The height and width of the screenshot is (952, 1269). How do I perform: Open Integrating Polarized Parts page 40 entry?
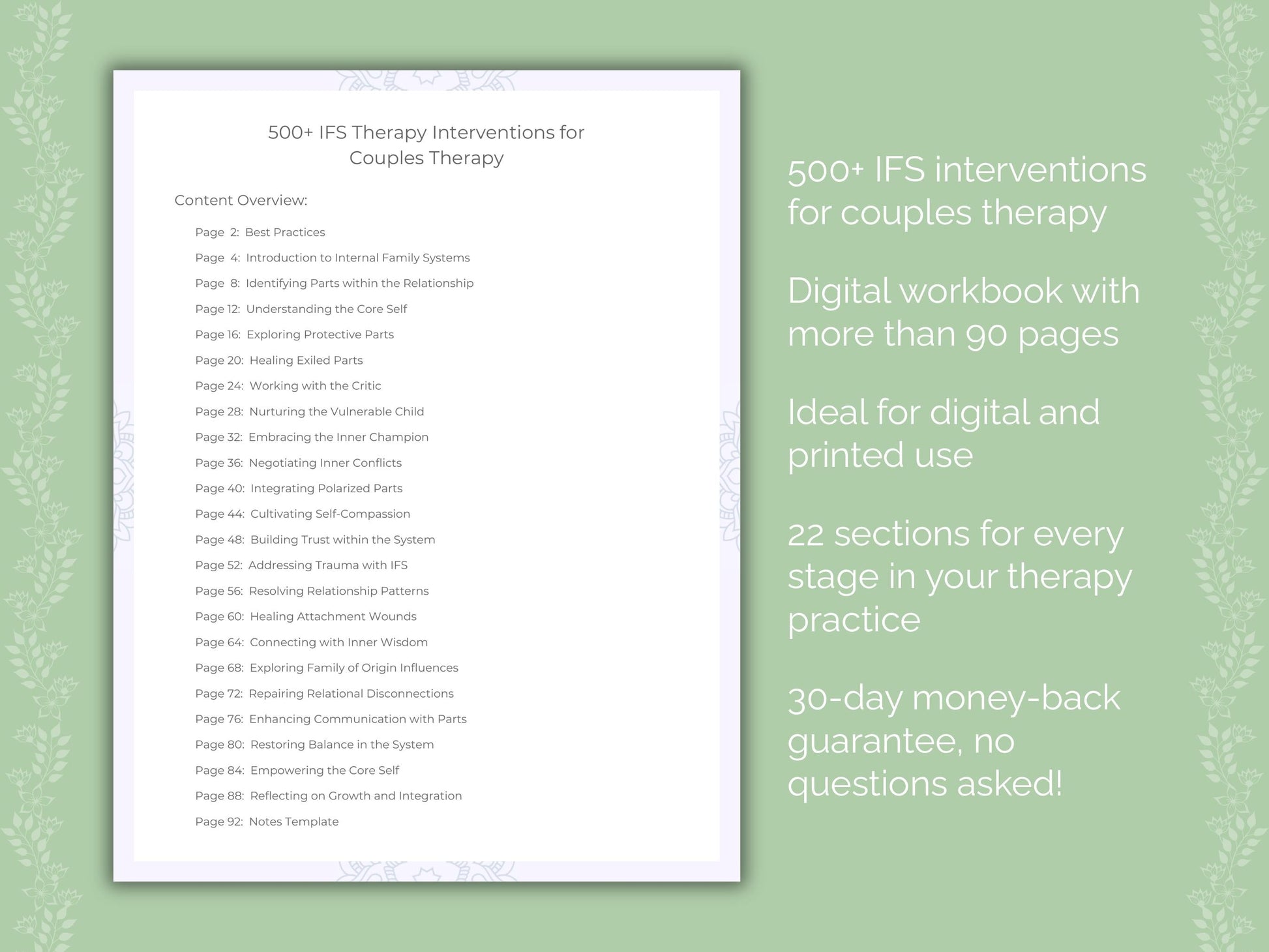point(309,490)
